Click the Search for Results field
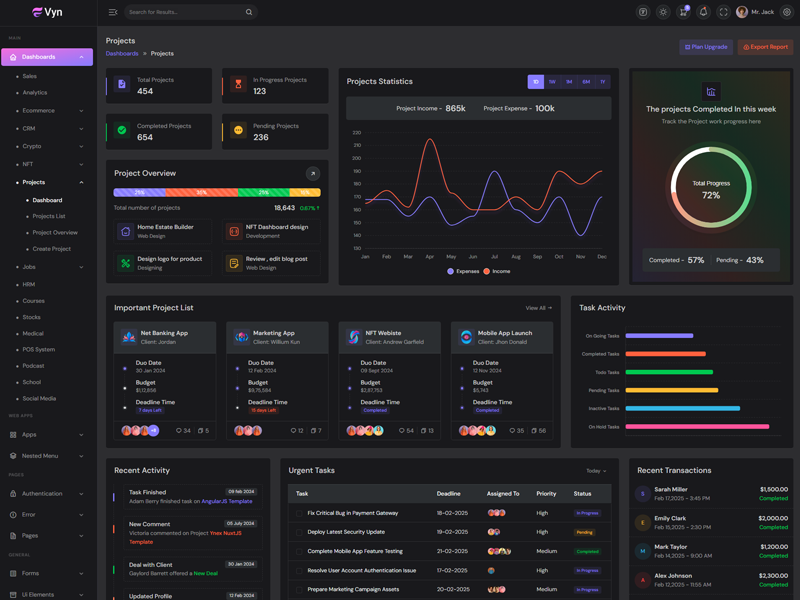Screen dimensions: 800x600 185,12
